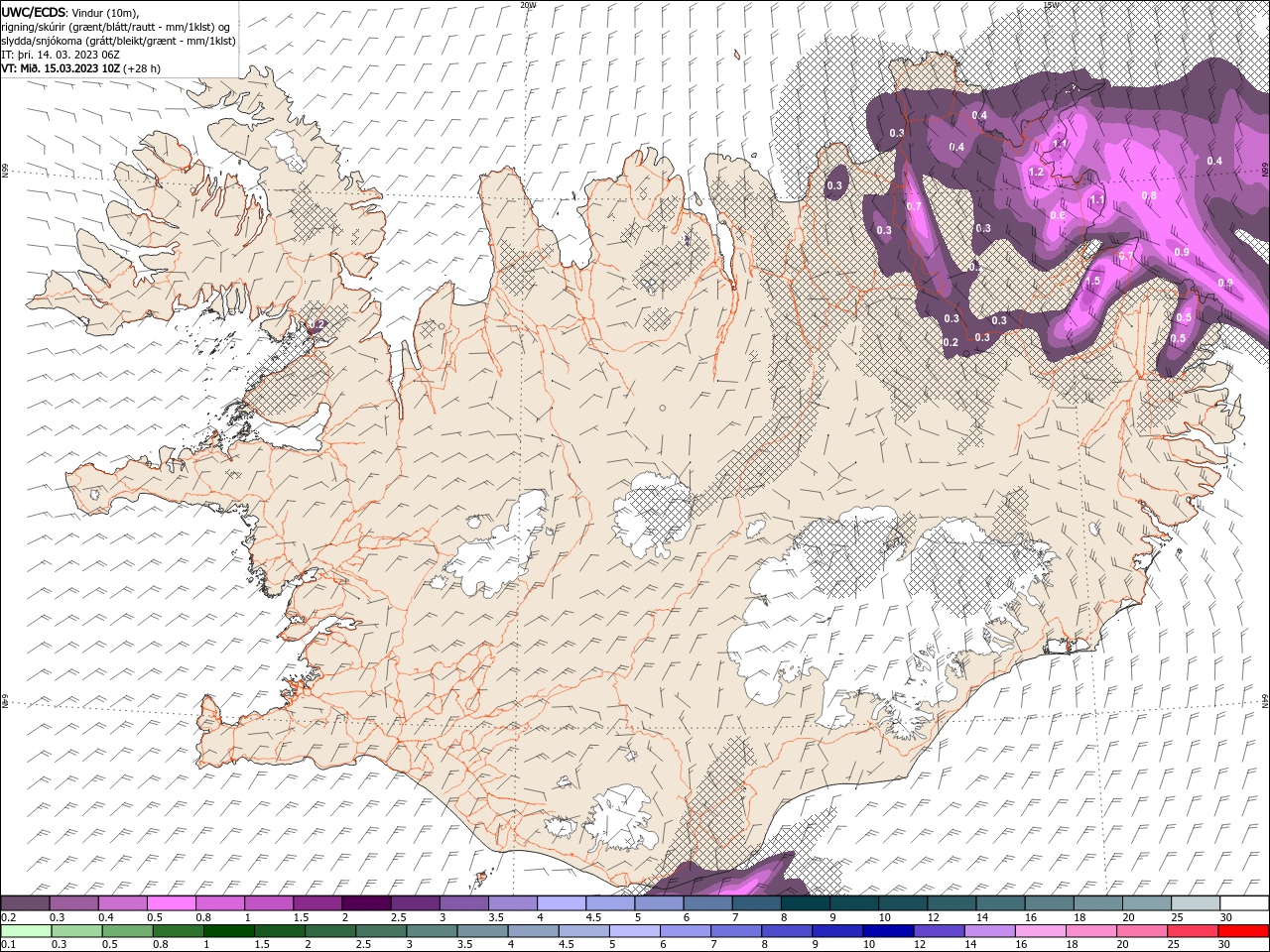
Task: Click the light lavender swatch above the upper-row 4 label
Action: pyautogui.click(x=562, y=903)
